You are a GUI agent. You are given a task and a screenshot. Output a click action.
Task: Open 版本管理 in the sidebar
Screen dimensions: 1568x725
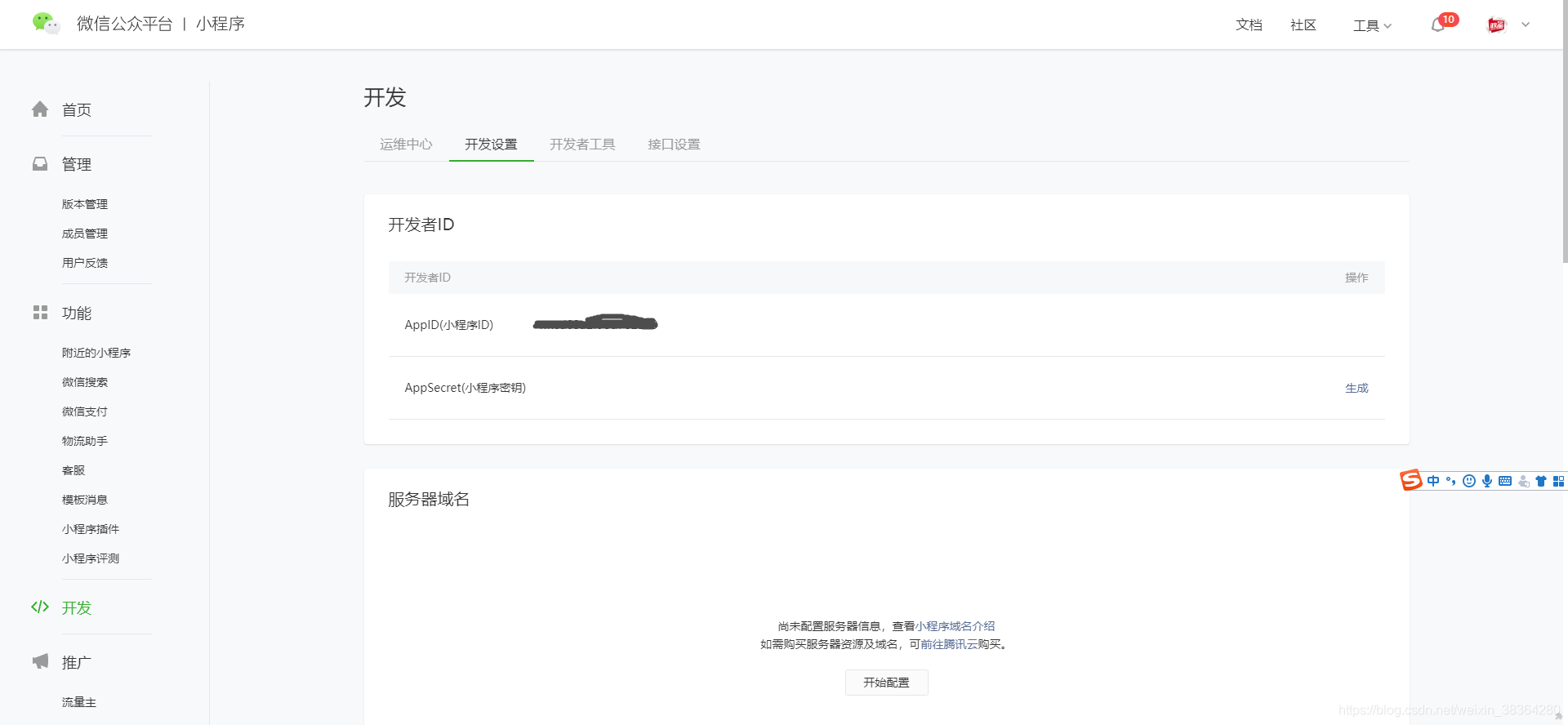pyautogui.click(x=85, y=204)
